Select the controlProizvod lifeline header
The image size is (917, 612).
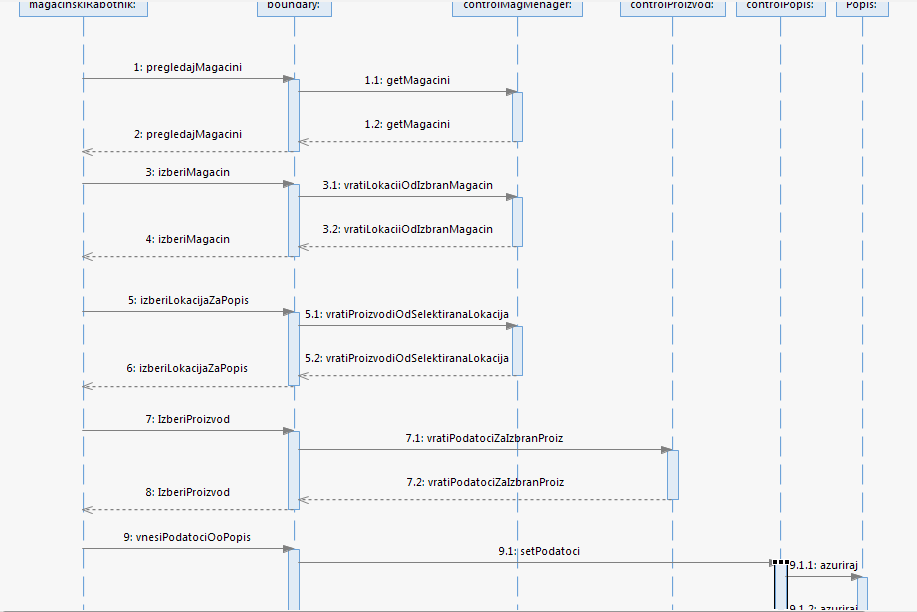coord(672,8)
